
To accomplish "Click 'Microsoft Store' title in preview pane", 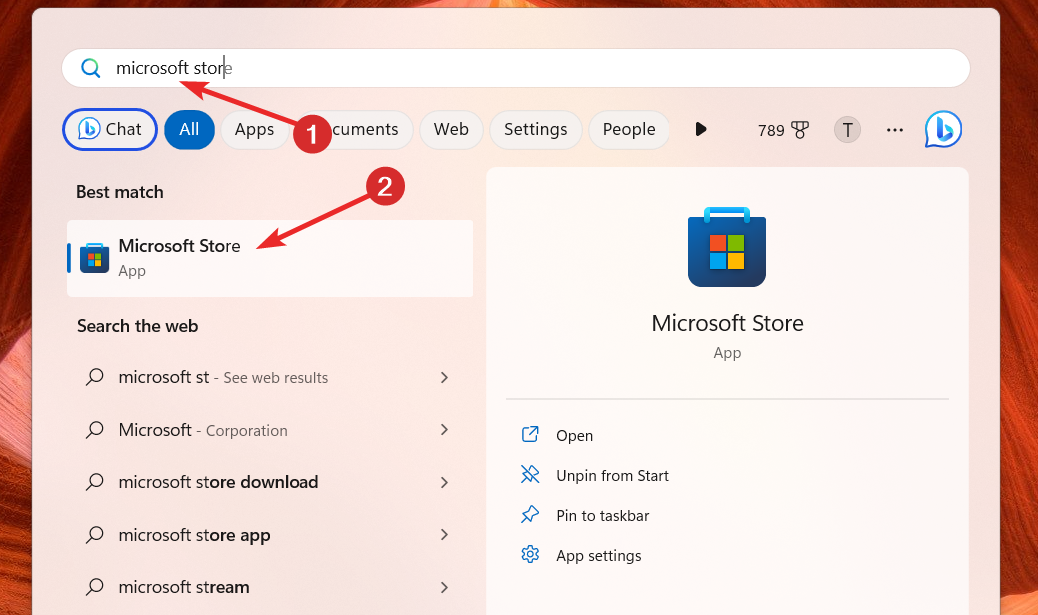I will point(727,323).
